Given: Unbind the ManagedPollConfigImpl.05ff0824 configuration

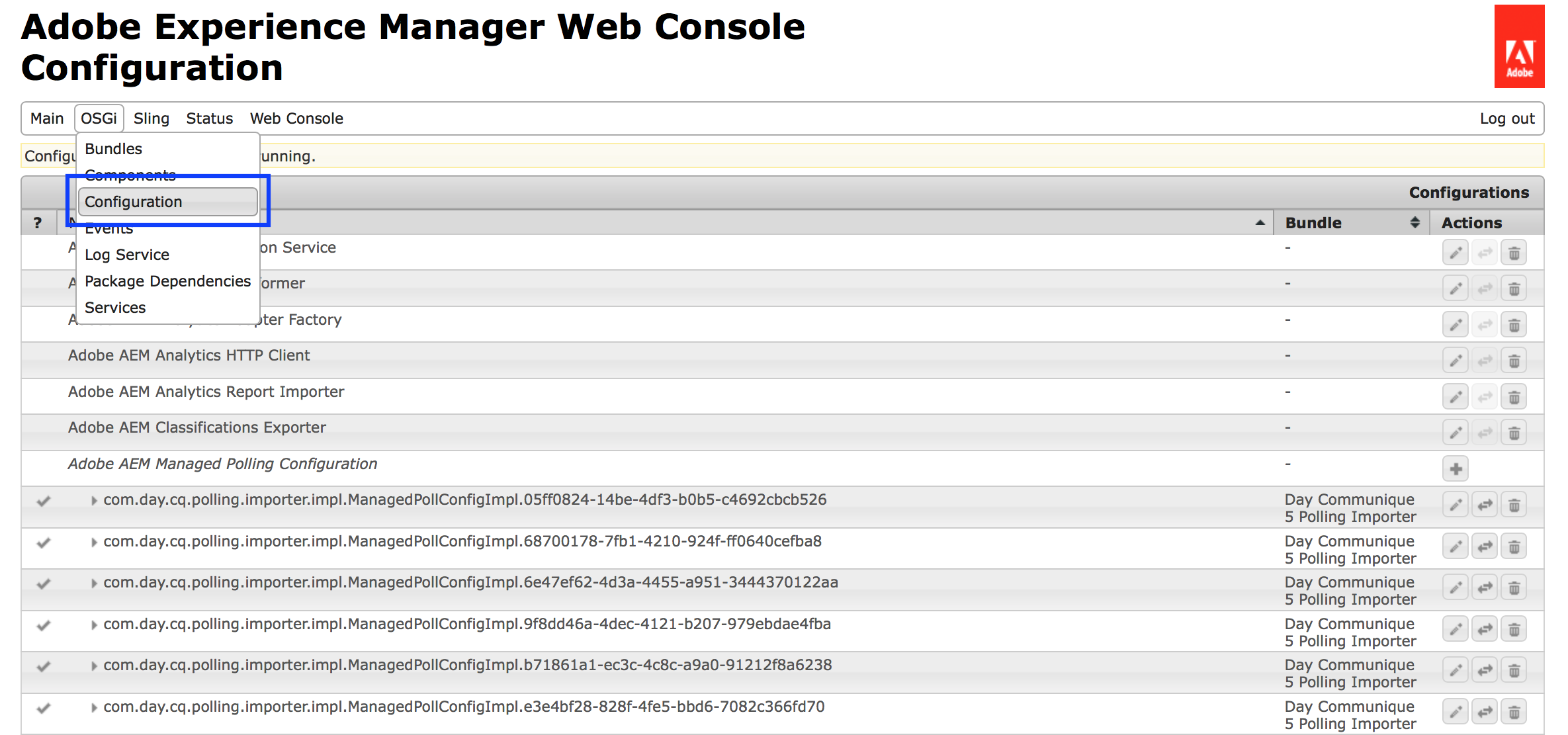Looking at the screenshot, I should tap(1485, 505).
